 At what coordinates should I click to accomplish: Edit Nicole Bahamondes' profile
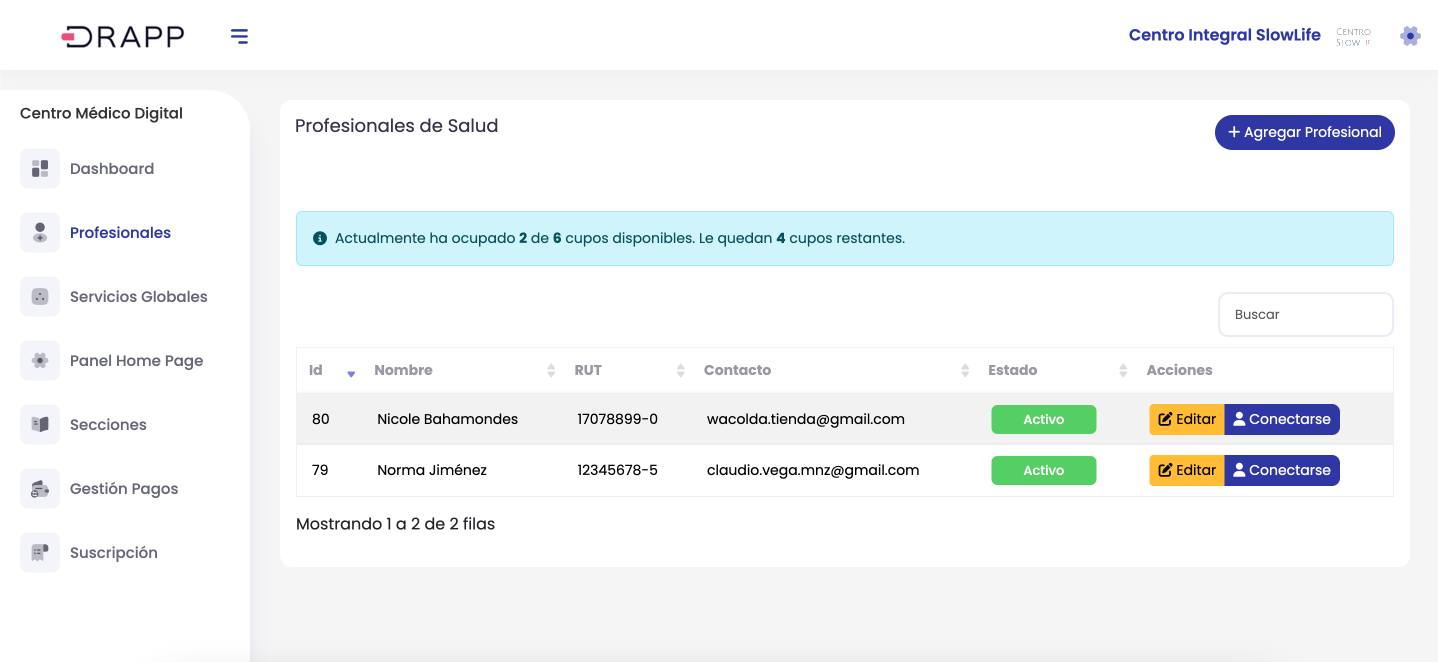[1186, 420]
